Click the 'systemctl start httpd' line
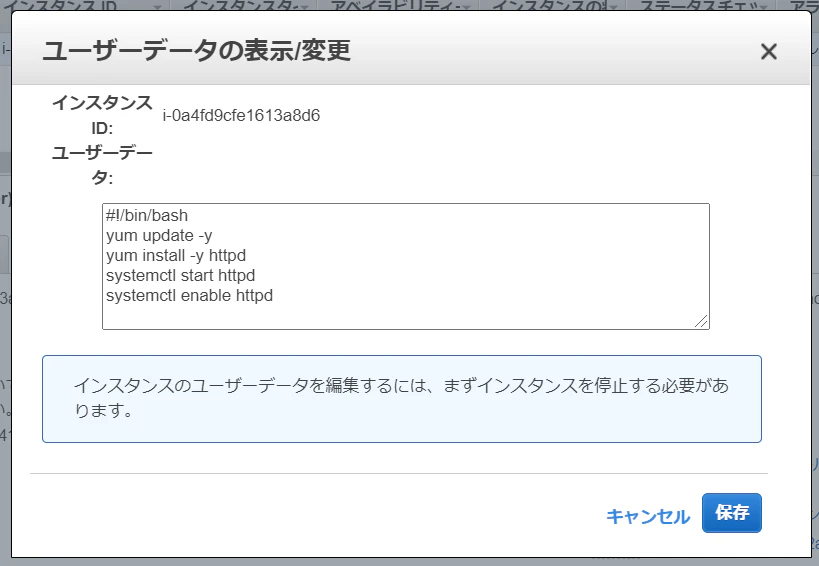819x566 pixels. [x=181, y=275]
